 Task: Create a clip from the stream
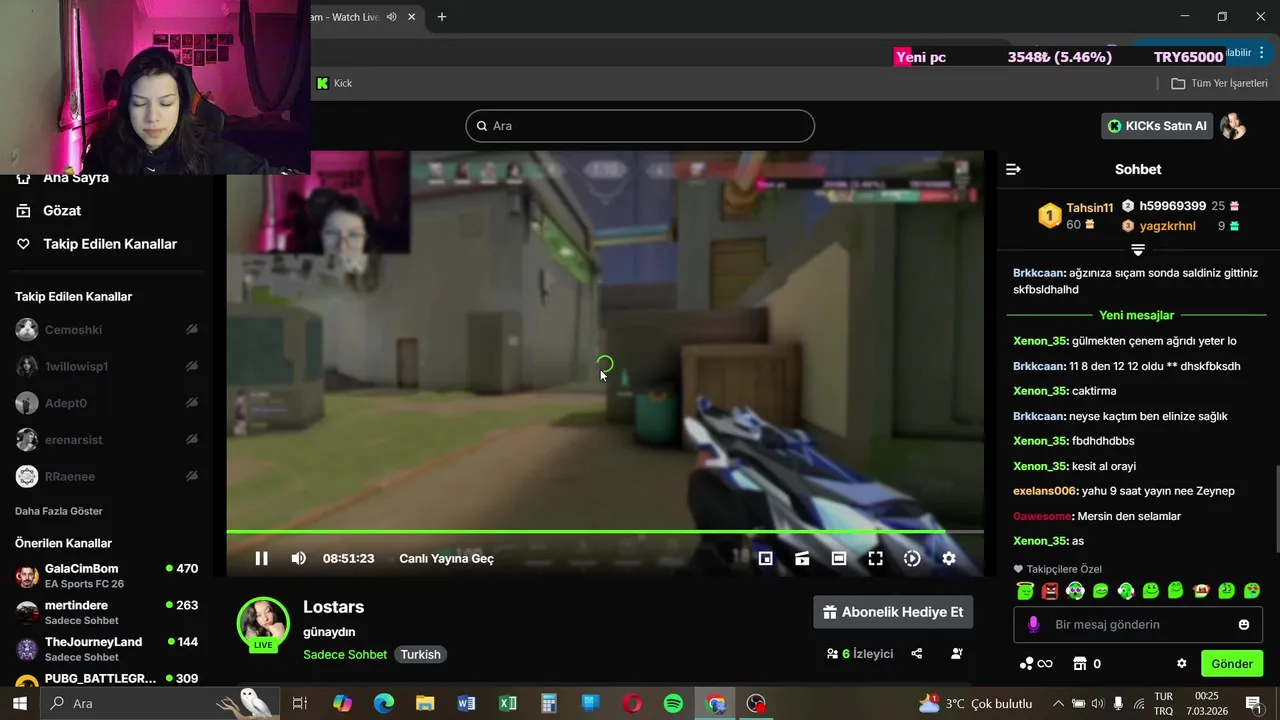[x=802, y=559]
